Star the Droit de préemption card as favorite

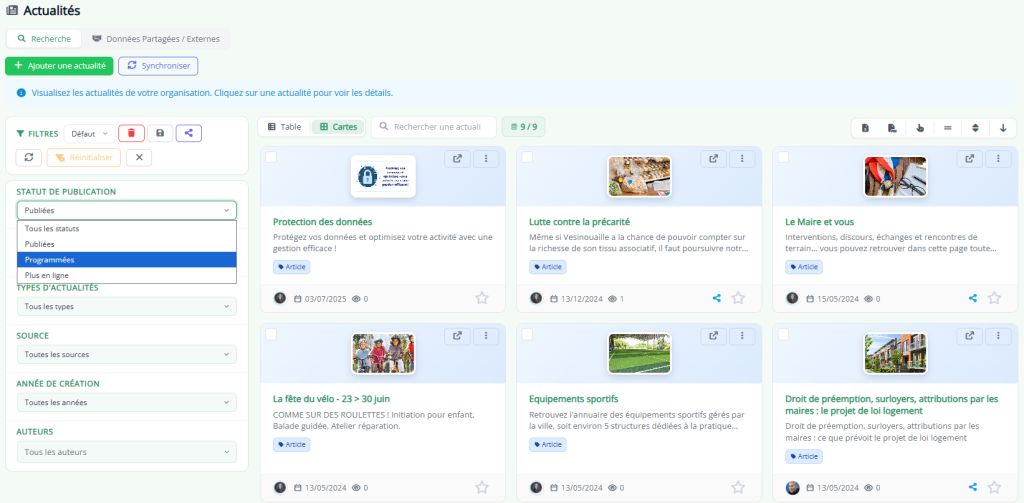[994, 487]
